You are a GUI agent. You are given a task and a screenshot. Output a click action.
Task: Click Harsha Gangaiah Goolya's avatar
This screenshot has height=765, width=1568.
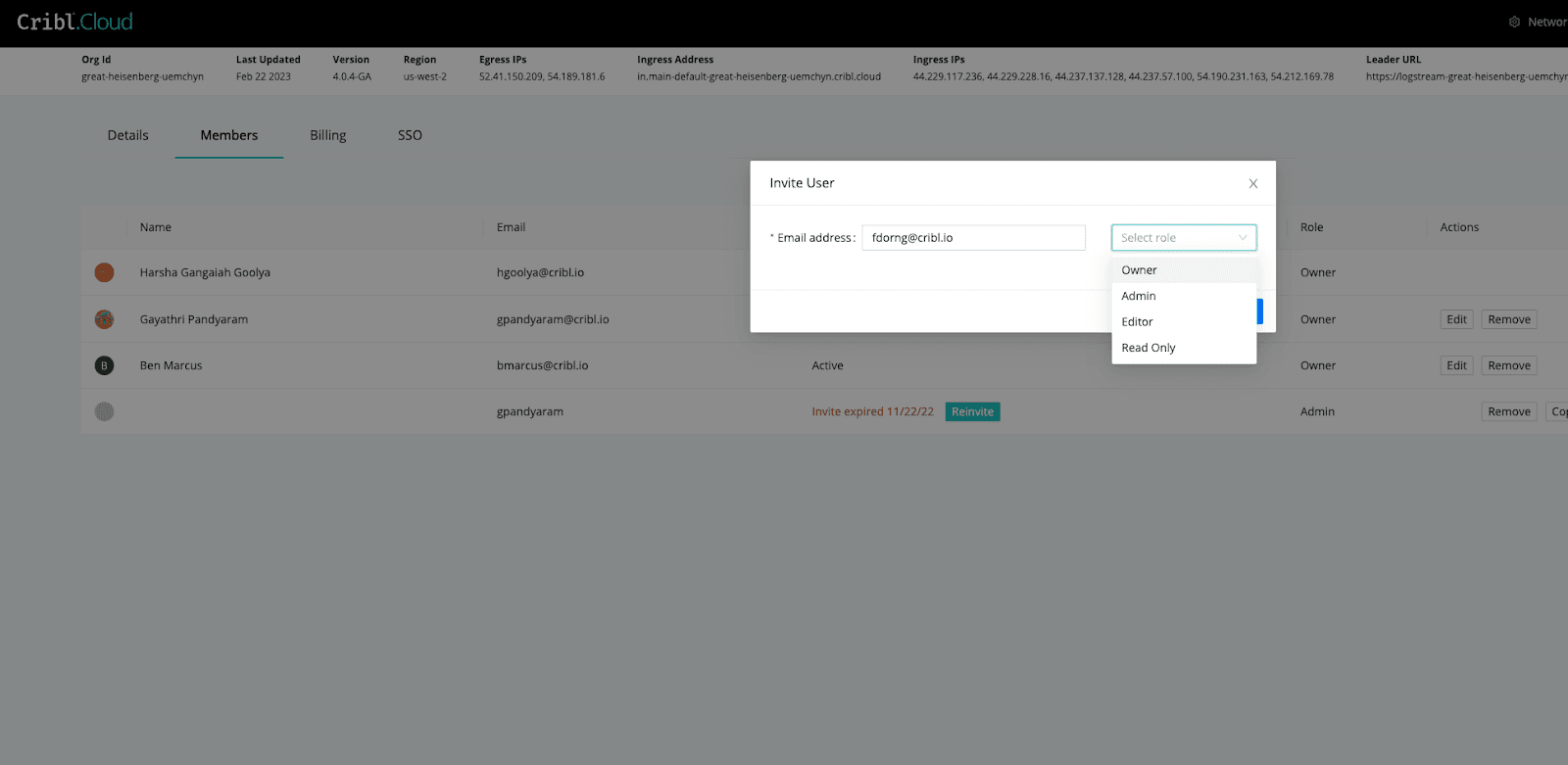point(104,272)
